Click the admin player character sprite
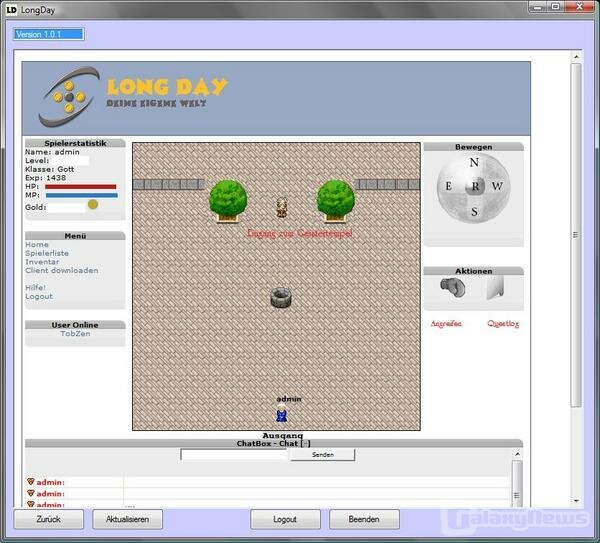This screenshot has width=600, height=543. click(x=282, y=414)
